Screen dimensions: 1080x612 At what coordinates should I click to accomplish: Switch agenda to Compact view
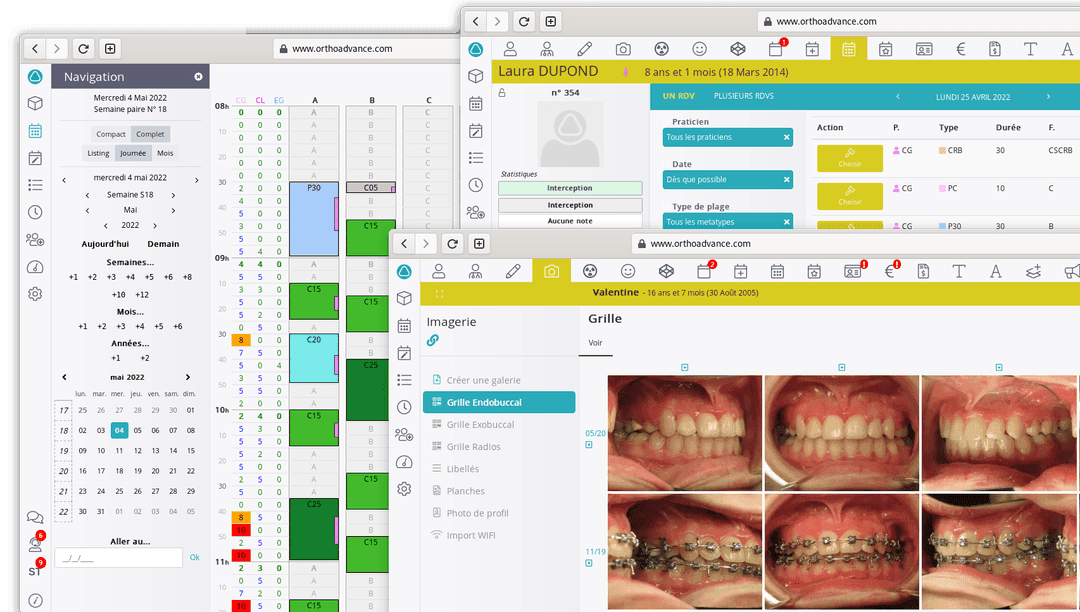[110, 134]
